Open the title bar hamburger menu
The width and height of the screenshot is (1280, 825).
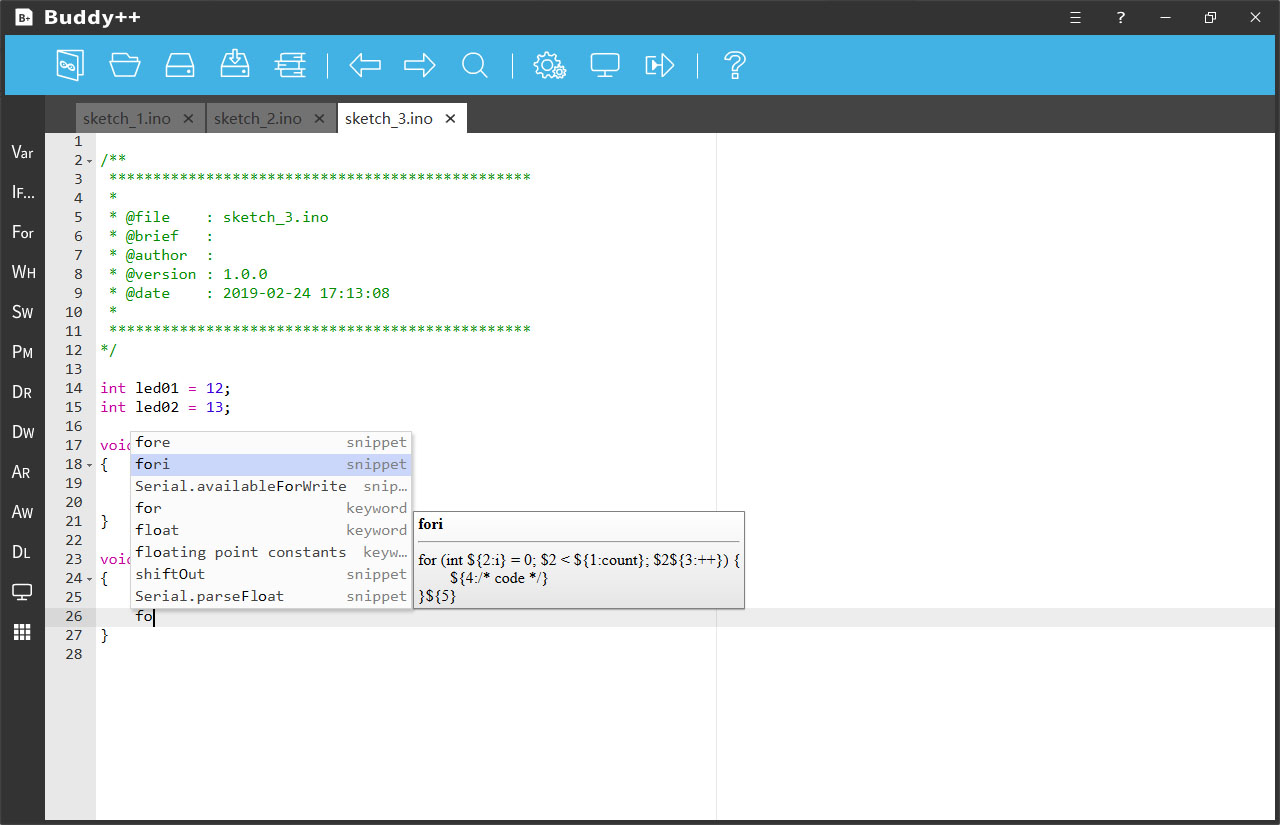(1075, 17)
